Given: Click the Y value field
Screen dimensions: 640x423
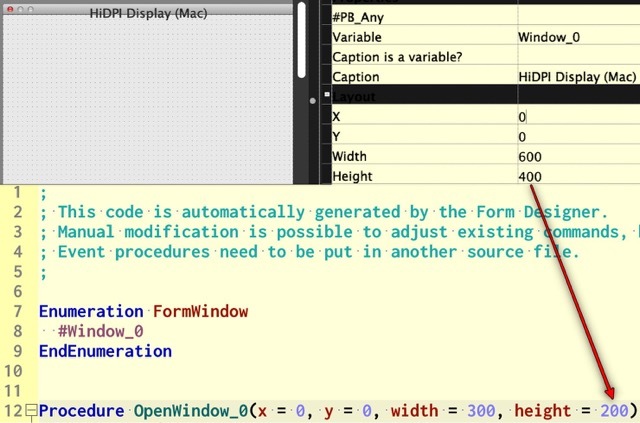Looking at the screenshot, I should point(577,136).
